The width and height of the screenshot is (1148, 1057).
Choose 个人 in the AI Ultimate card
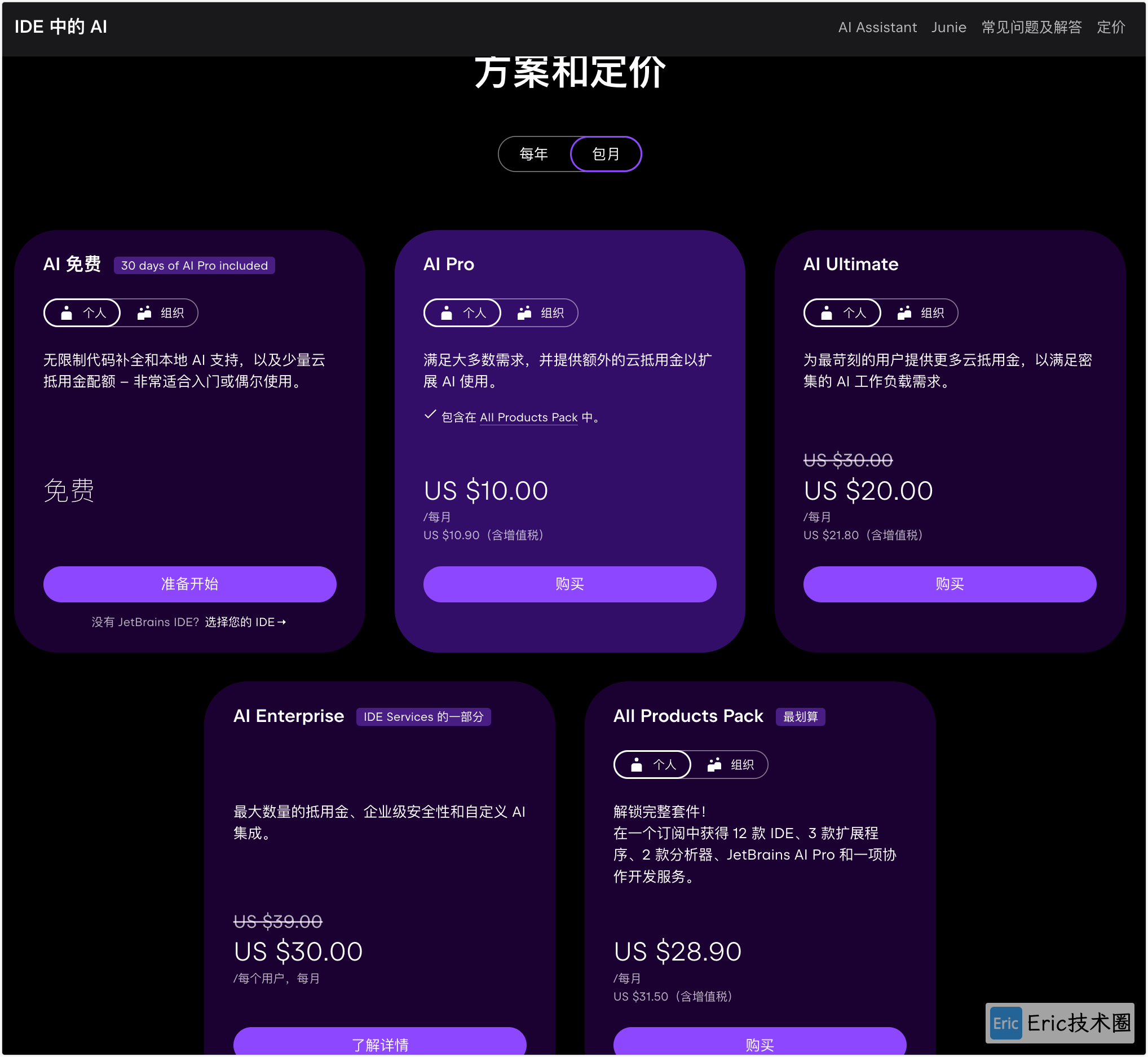click(x=843, y=313)
